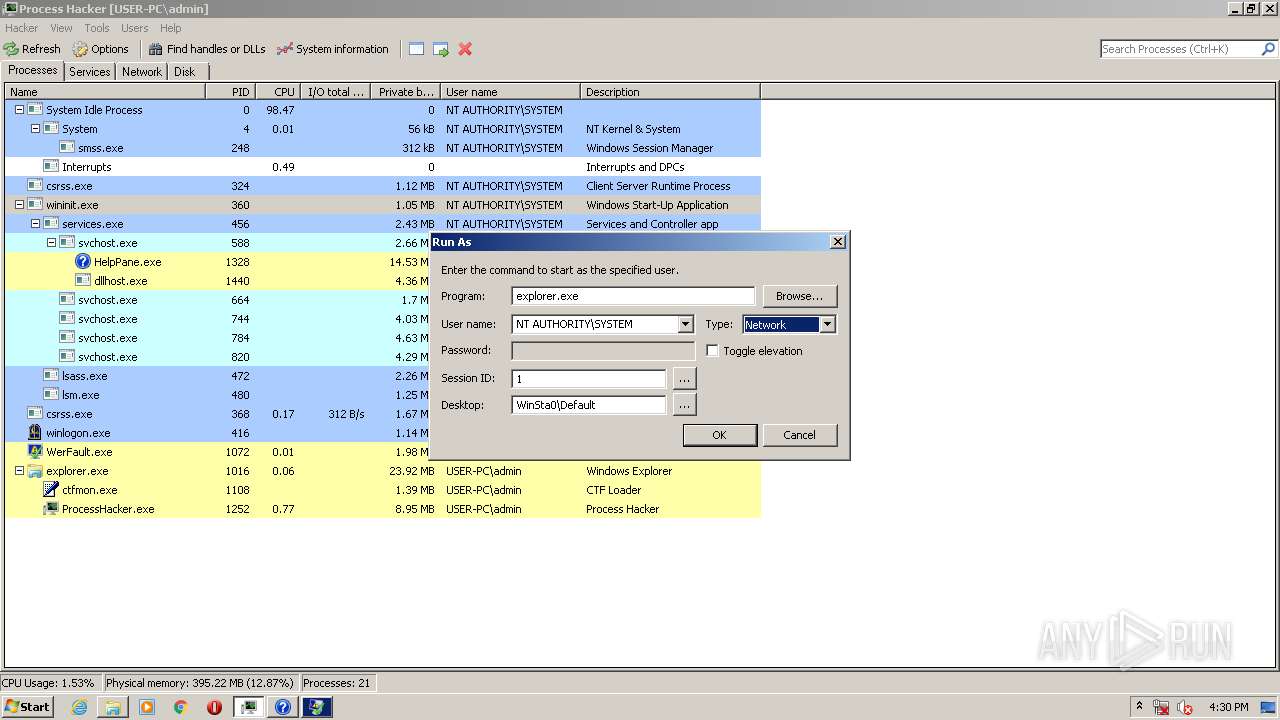Viewport: 1280px width, 720px height.
Task: Select the lsass.exe process row
Action: [x=383, y=376]
